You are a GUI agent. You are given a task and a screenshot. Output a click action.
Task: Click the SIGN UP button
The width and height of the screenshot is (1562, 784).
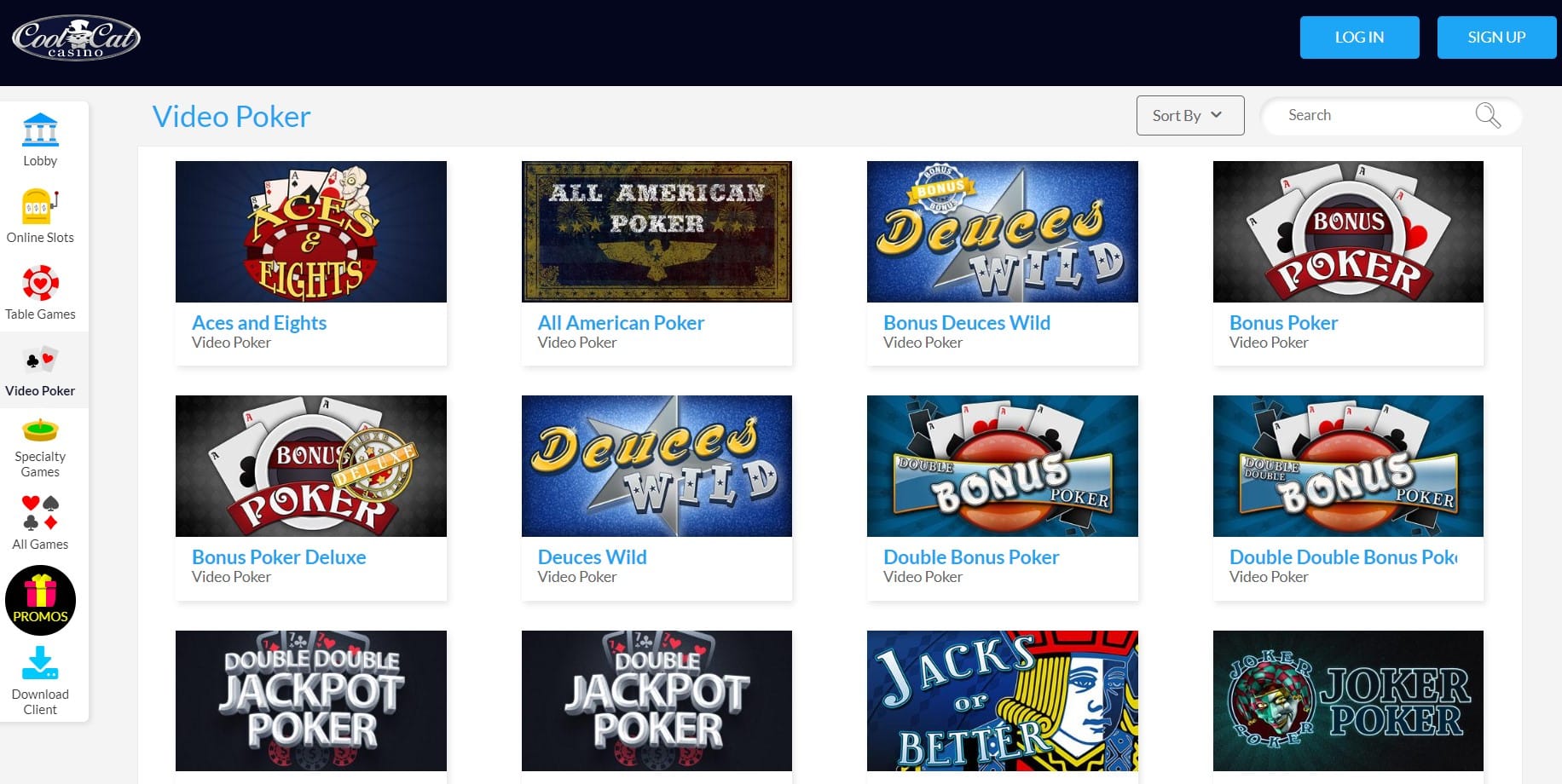[1496, 37]
